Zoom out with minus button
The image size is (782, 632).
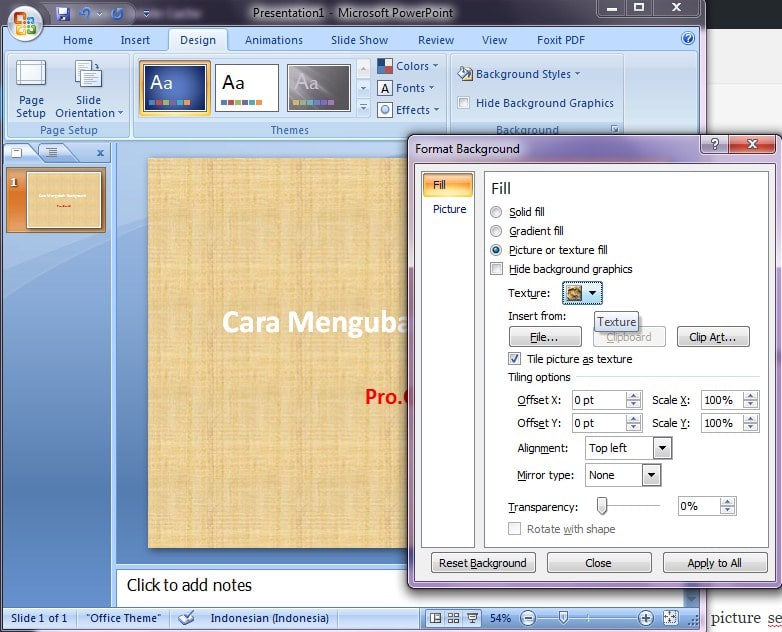tap(528, 619)
